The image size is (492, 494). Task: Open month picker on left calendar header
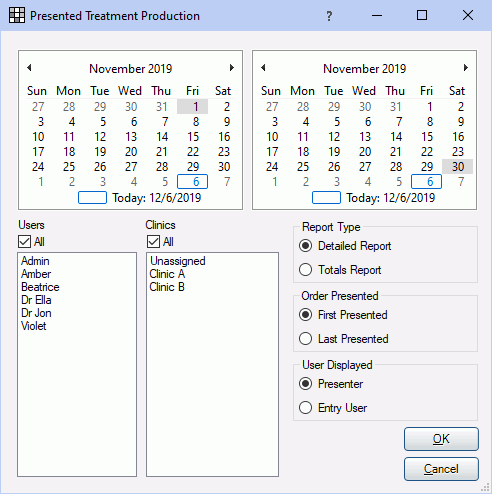[x=131, y=69]
